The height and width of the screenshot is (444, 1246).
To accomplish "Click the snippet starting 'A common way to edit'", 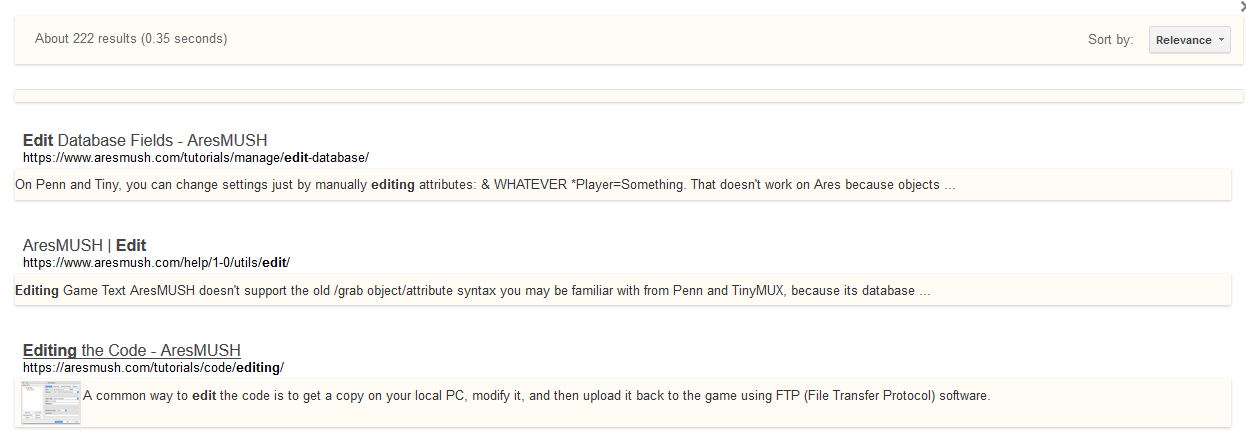I will (536, 396).
